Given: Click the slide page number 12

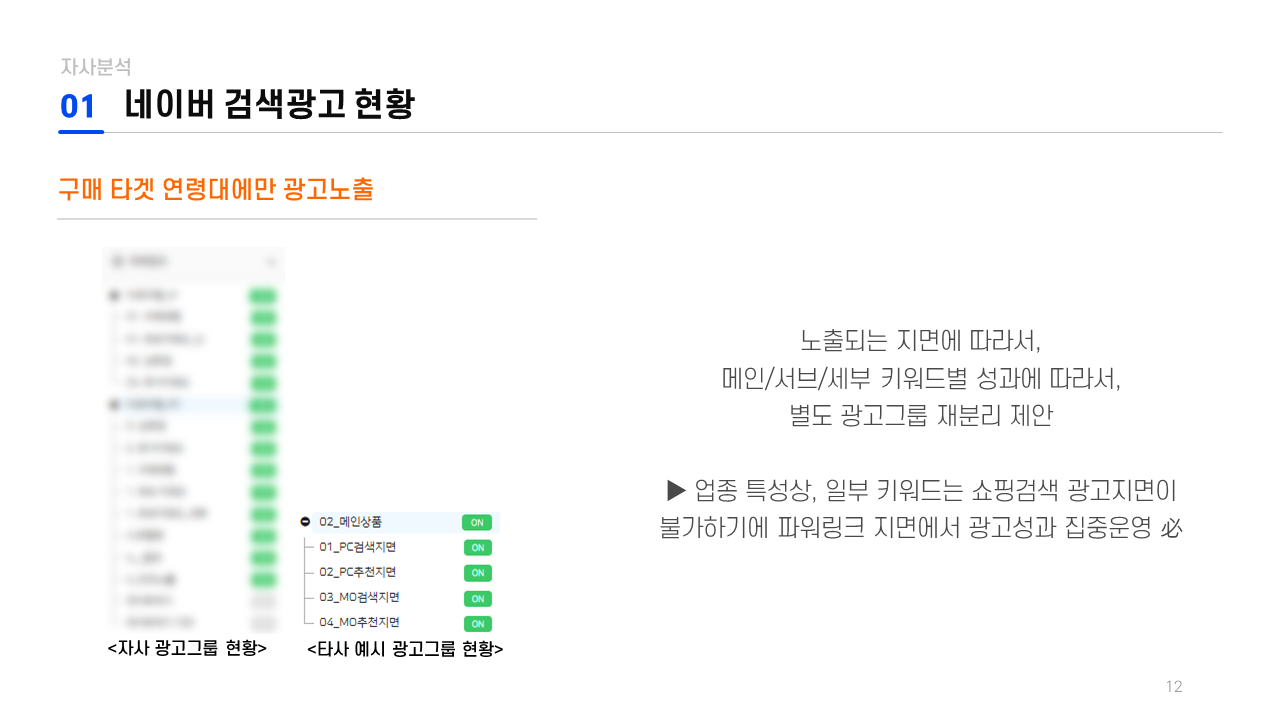Looking at the screenshot, I should click(1174, 687).
